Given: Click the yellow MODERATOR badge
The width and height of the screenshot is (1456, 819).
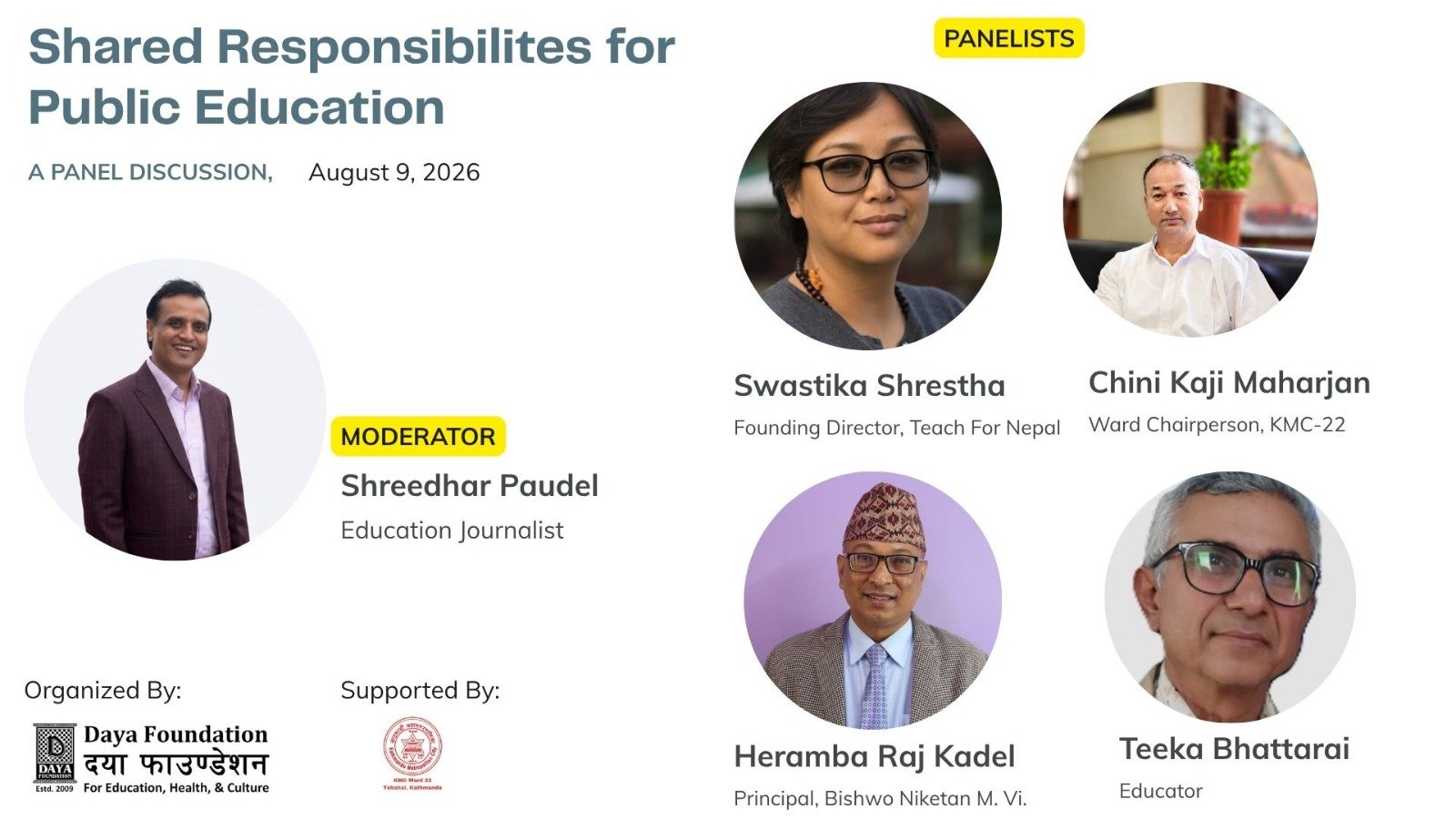Looking at the screenshot, I should [x=418, y=436].
